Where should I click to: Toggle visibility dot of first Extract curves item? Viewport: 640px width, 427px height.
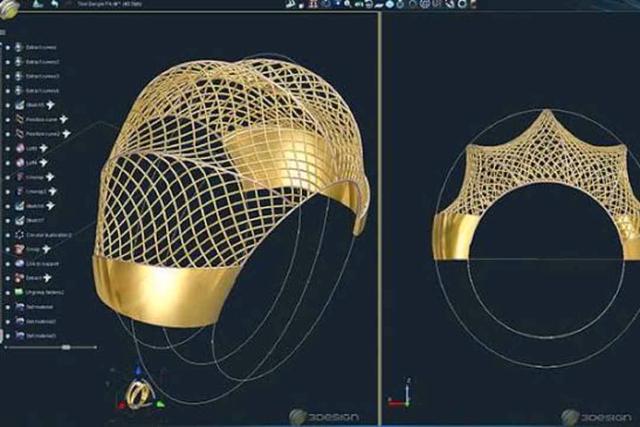pos(8,47)
